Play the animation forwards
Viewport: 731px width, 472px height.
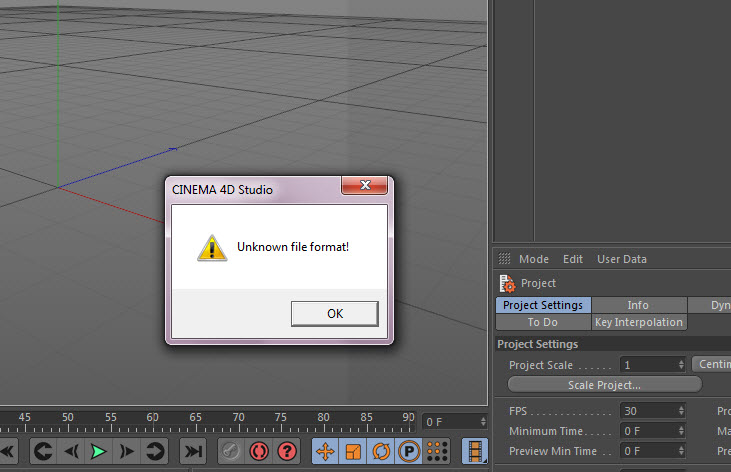(98, 451)
